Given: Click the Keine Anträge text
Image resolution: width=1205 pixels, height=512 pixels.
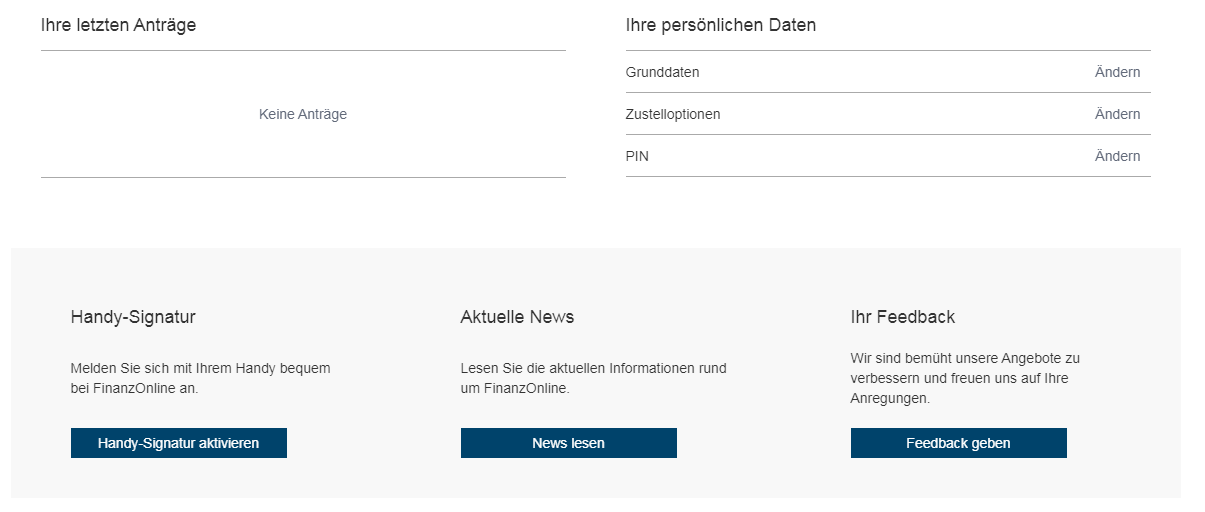Looking at the screenshot, I should [x=303, y=114].
